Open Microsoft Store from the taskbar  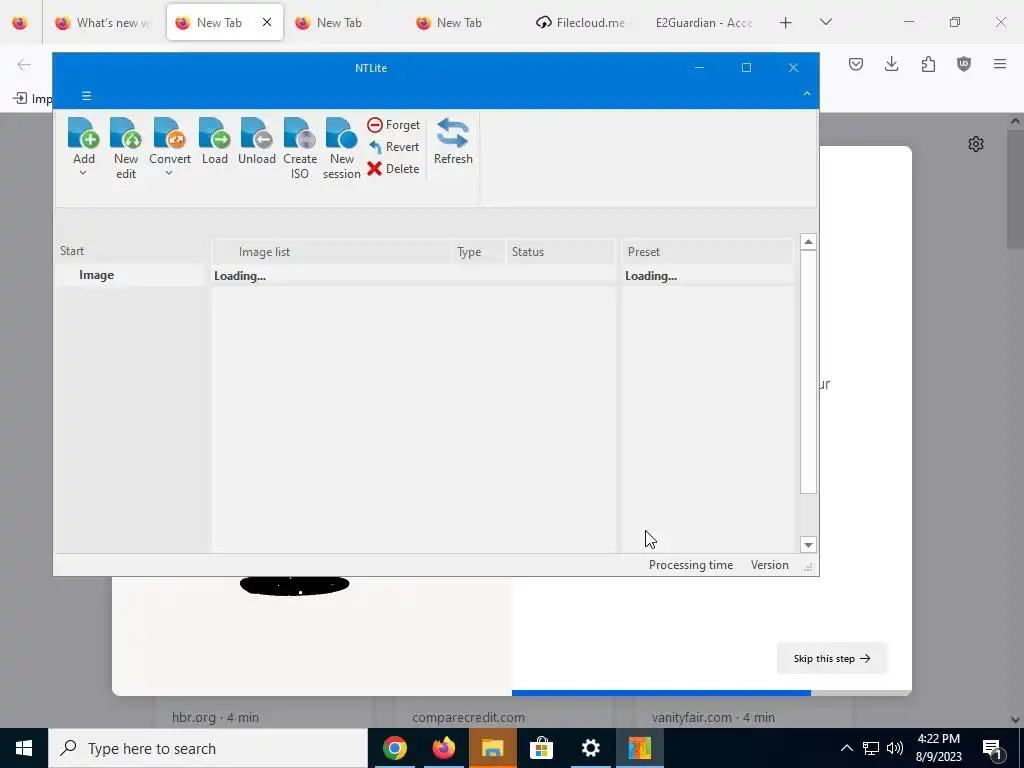pyautogui.click(x=541, y=748)
